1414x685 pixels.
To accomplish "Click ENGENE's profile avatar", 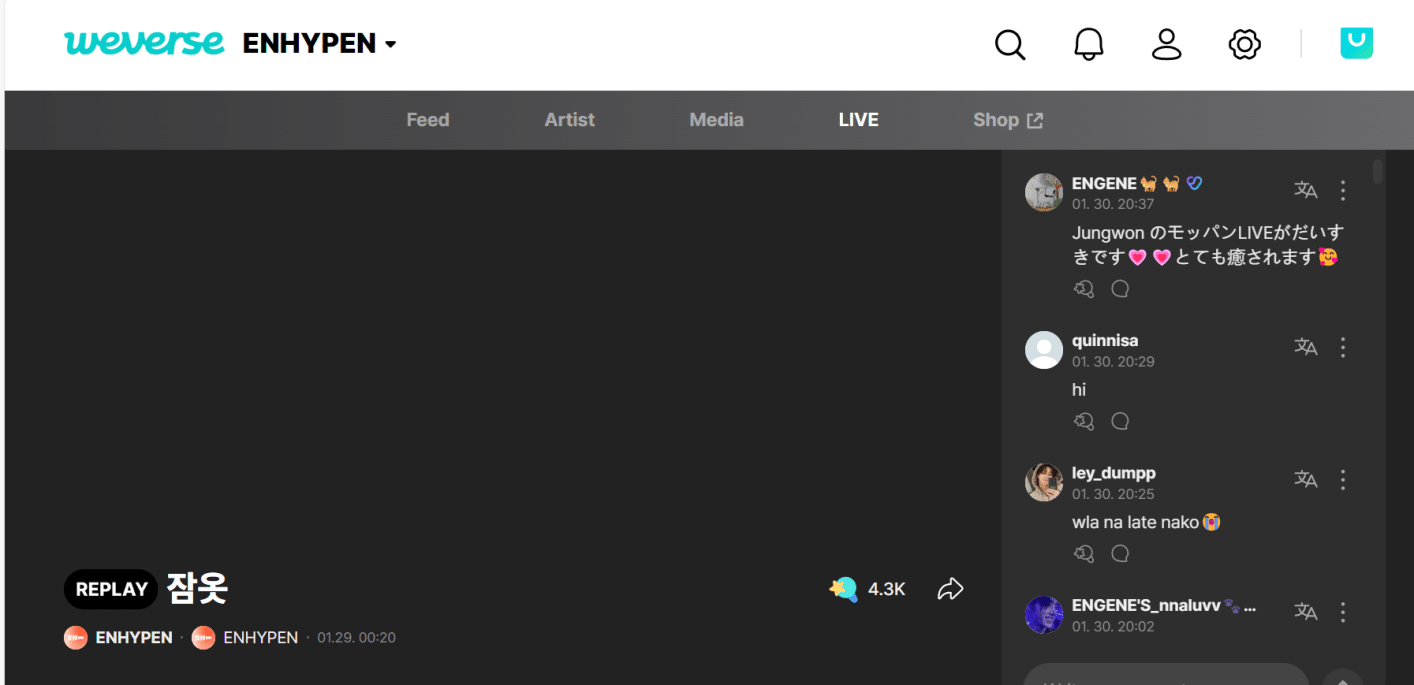I will tap(1044, 192).
